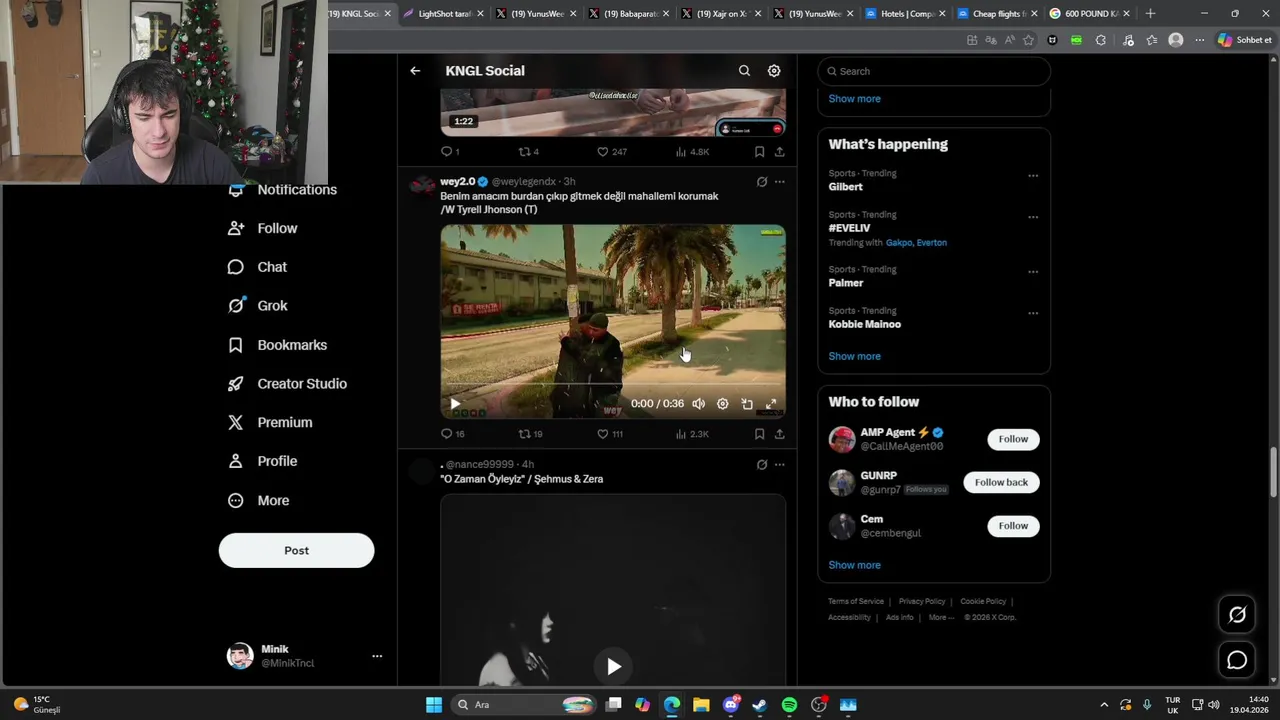Screen dimensions: 1280x720
Task: Open Grok action on nance99999 post
Action: coord(762,464)
